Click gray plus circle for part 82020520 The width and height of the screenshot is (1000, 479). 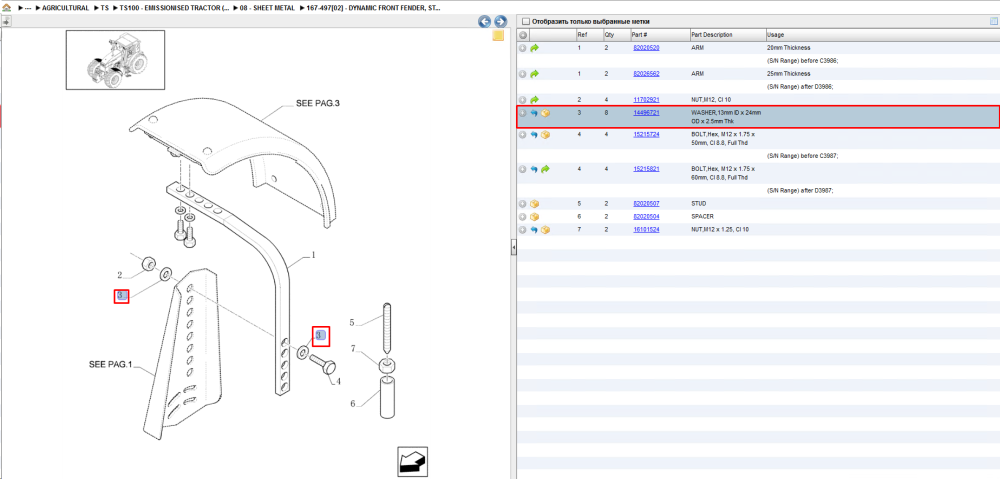(x=523, y=48)
